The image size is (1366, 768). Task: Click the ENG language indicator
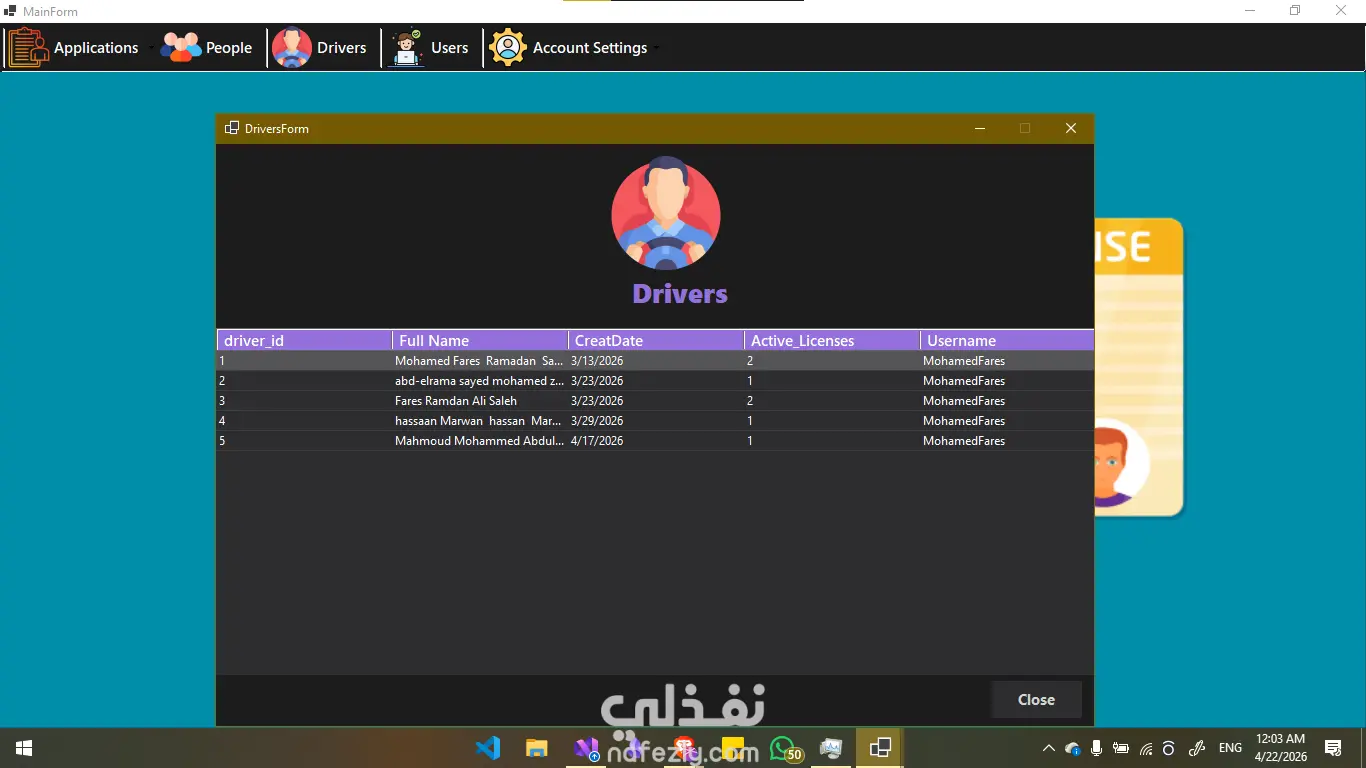click(x=1231, y=748)
